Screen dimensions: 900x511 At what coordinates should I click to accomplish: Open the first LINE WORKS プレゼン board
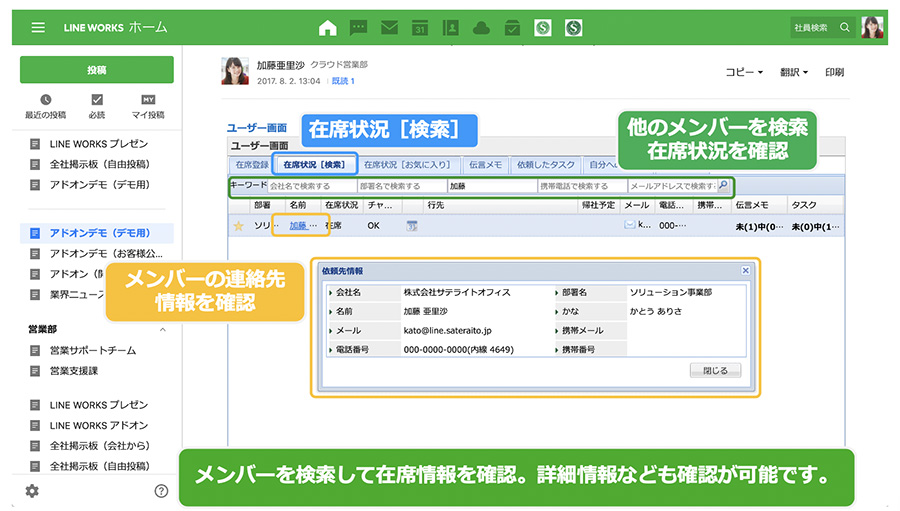point(99,144)
